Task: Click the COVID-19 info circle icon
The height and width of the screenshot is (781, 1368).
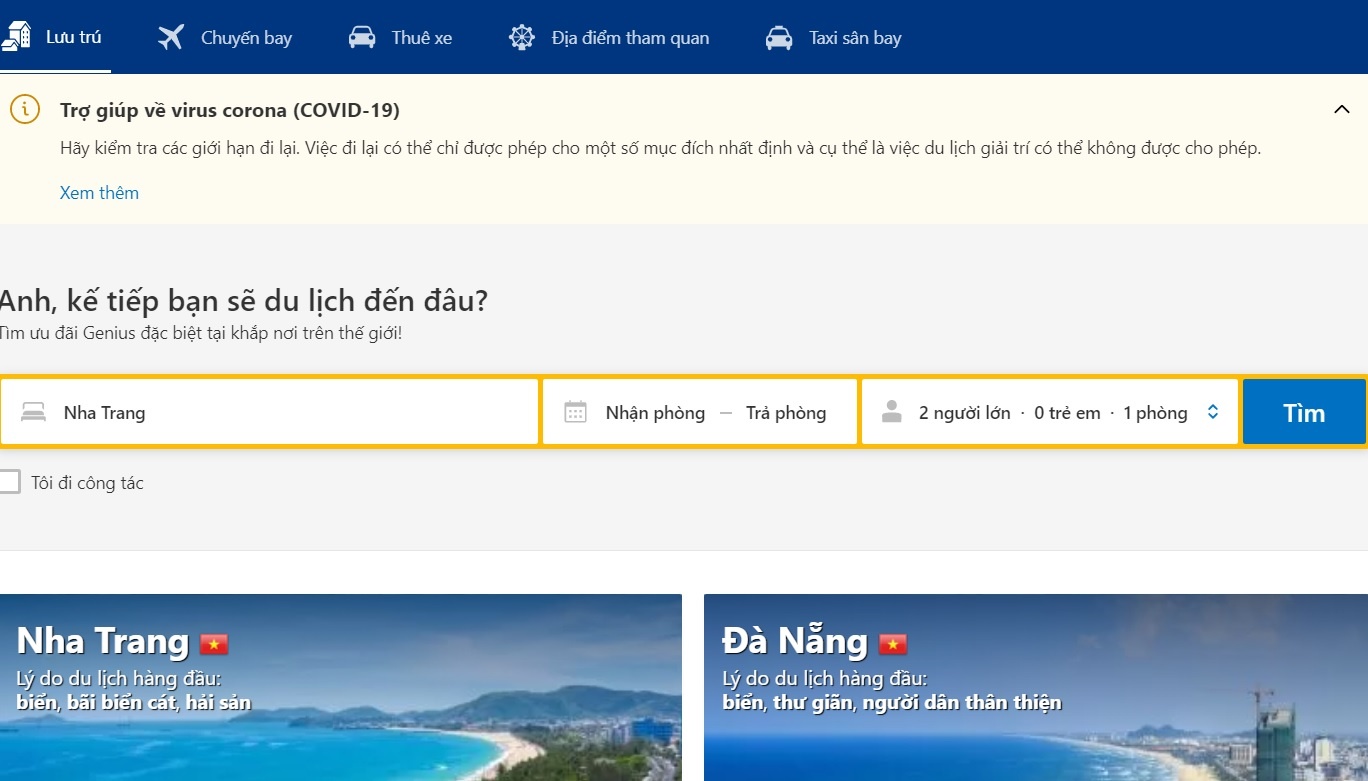Action: (25, 110)
